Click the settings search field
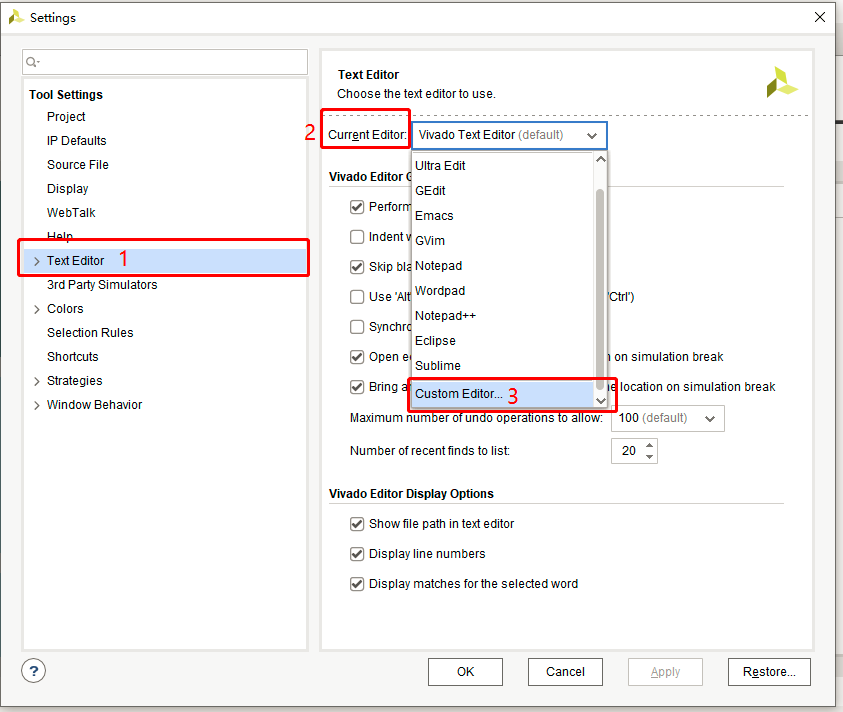The height and width of the screenshot is (712, 843). 165,62
